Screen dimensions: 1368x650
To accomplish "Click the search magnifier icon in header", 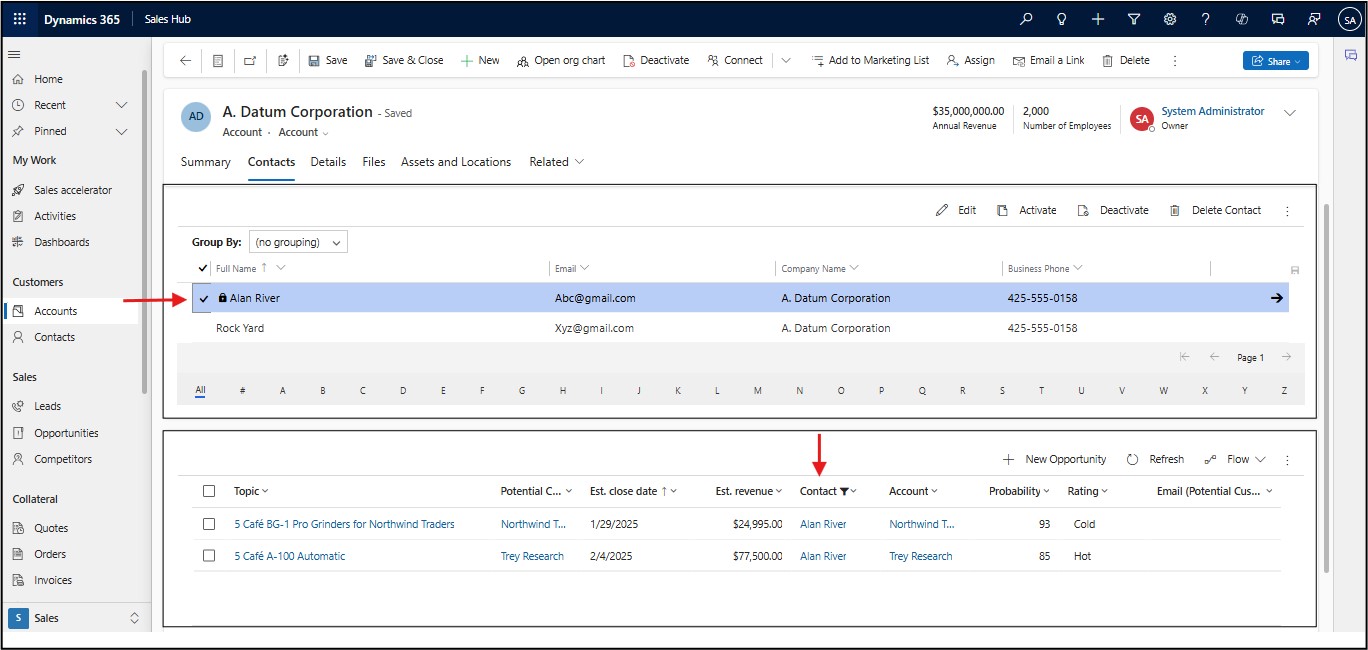I will coord(1026,19).
